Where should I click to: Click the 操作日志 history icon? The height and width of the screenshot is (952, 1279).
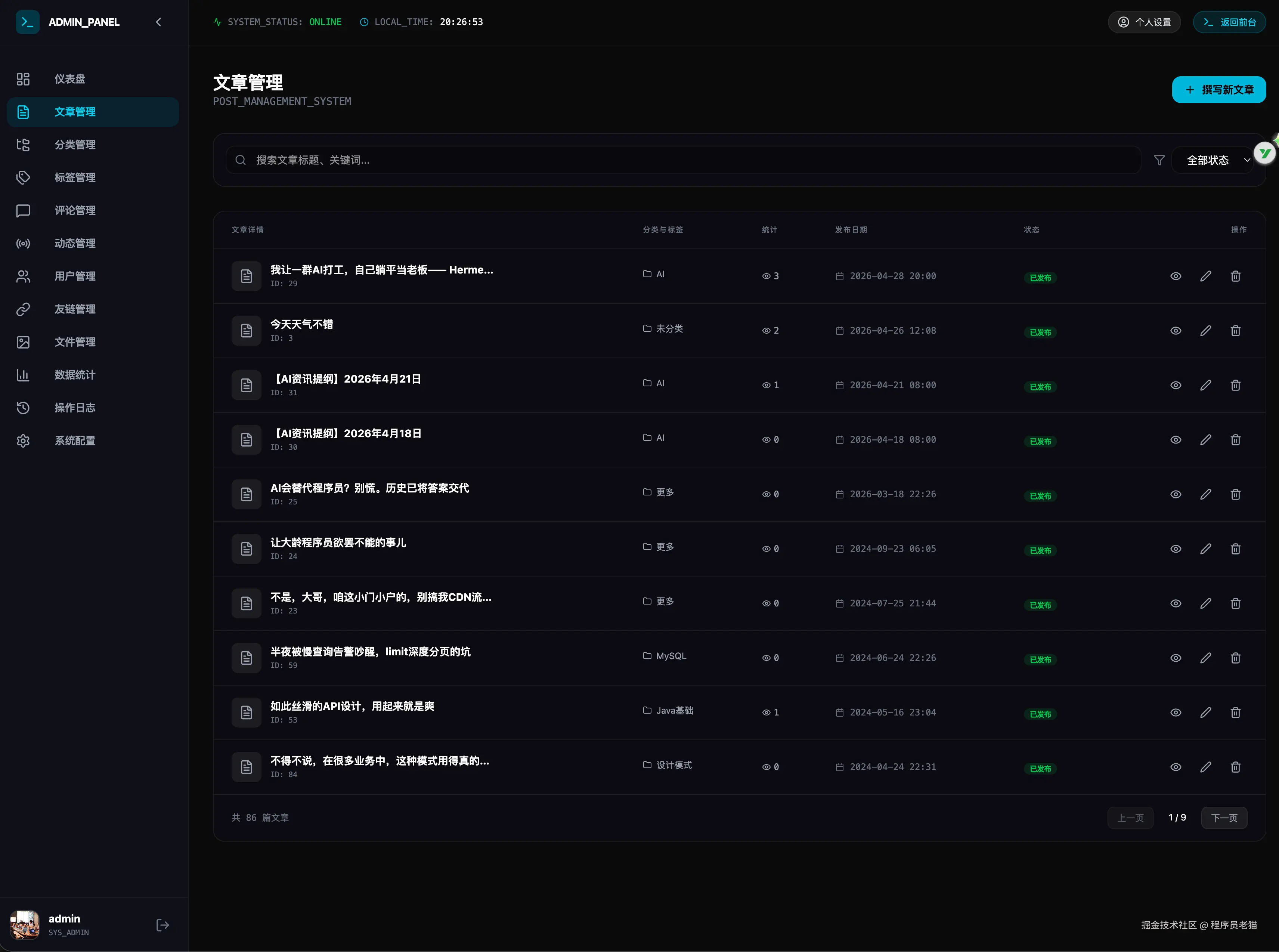23,407
